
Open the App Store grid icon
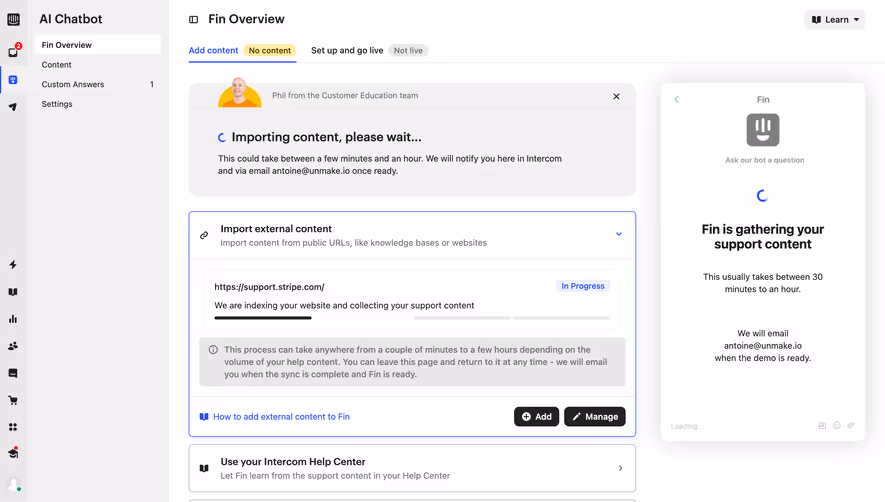pos(13,427)
